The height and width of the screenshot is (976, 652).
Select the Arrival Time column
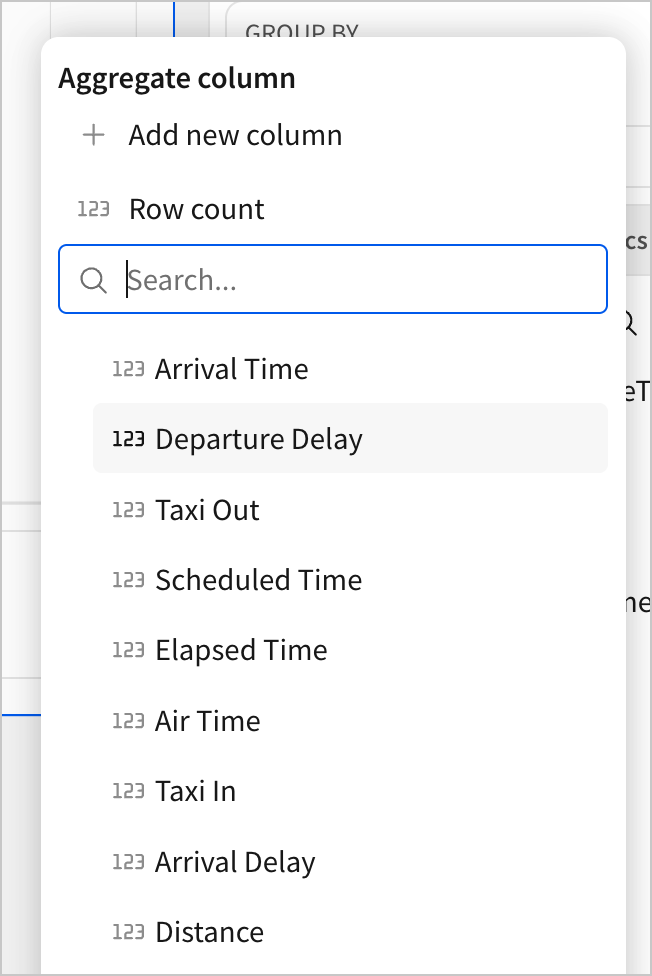click(232, 369)
